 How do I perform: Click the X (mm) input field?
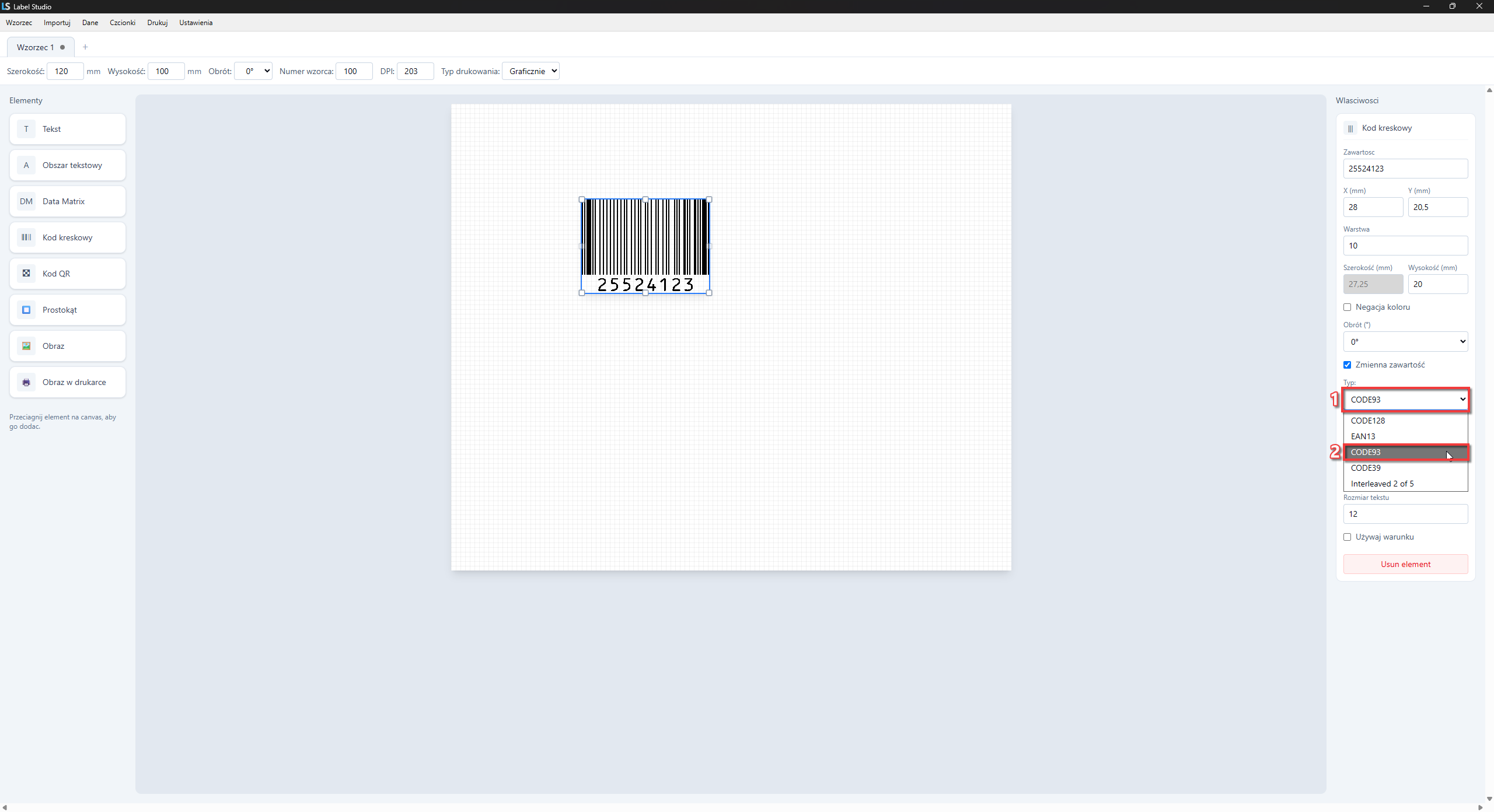[x=1373, y=207]
